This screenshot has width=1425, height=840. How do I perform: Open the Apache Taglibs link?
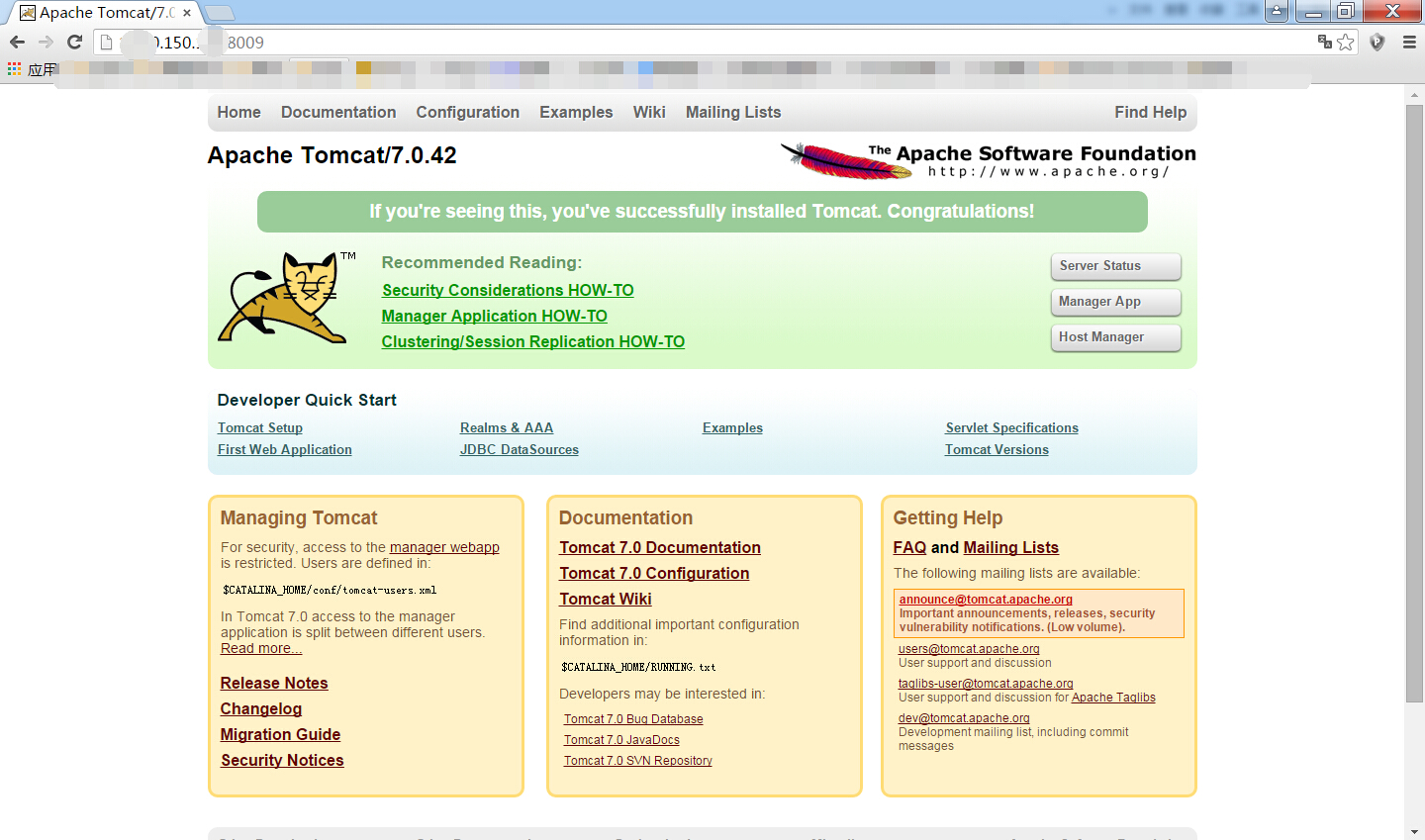click(x=1113, y=698)
